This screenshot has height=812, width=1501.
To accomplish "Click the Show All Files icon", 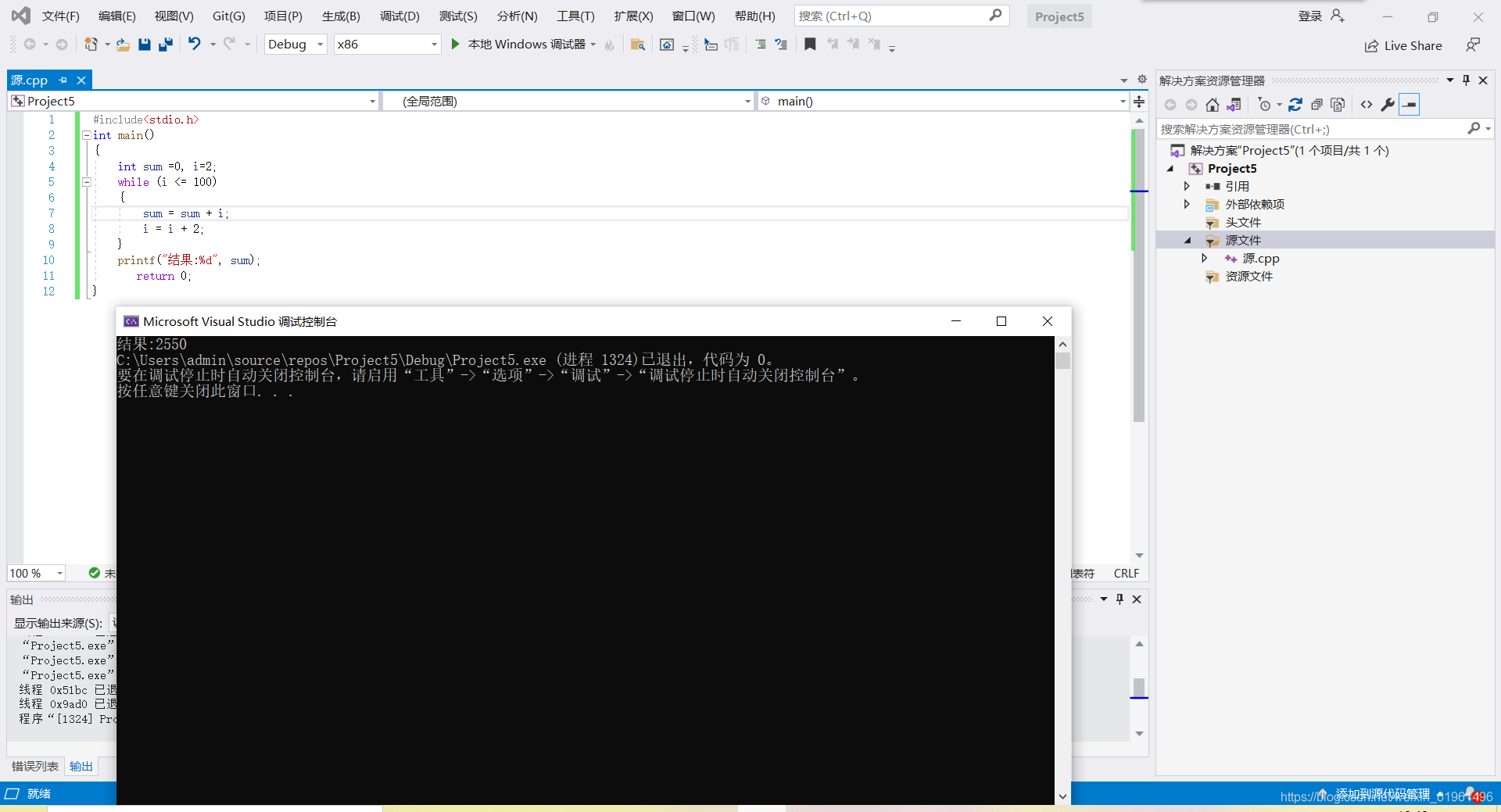I will click(1338, 105).
